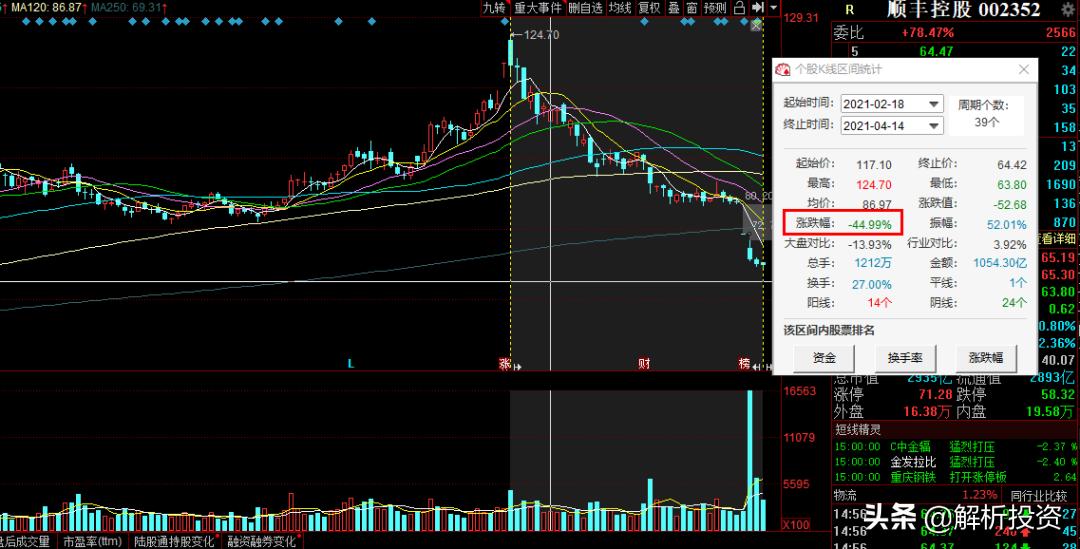1080x549 pixels.
Task: Click the 总手 1212万 value
Action: point(873,263)
